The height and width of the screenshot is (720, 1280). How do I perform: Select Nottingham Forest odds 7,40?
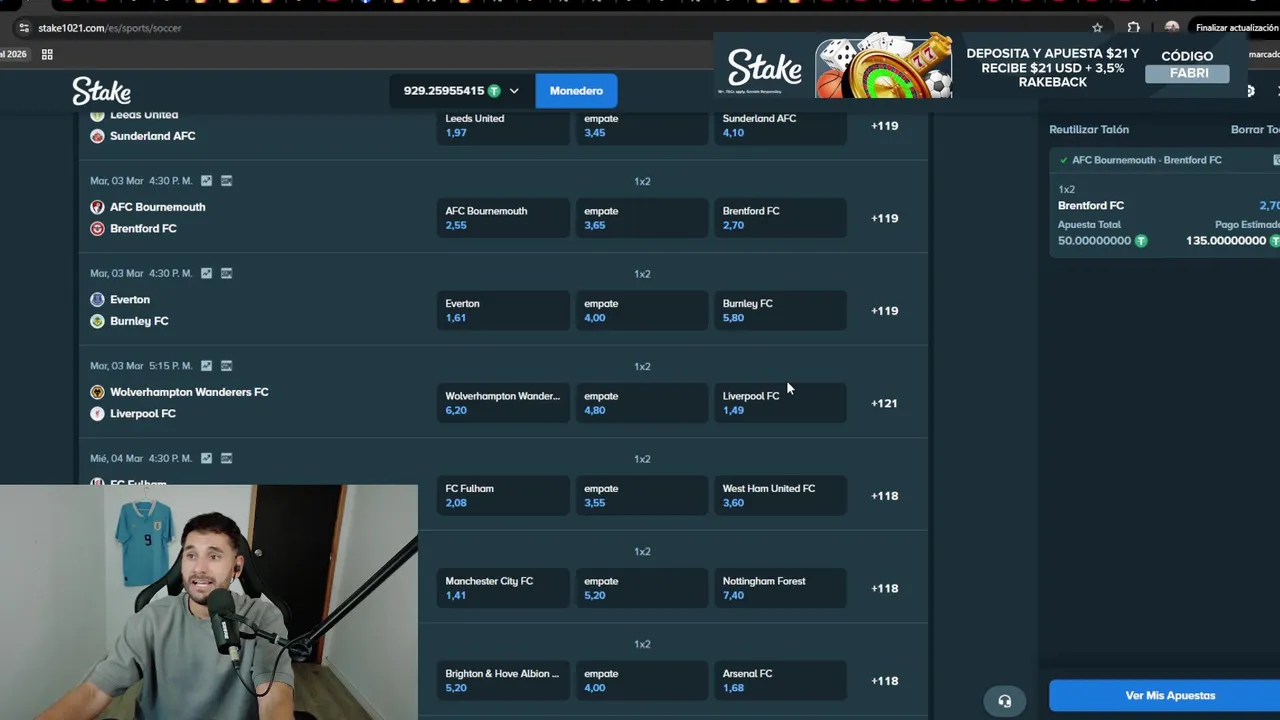pos(781,588)
